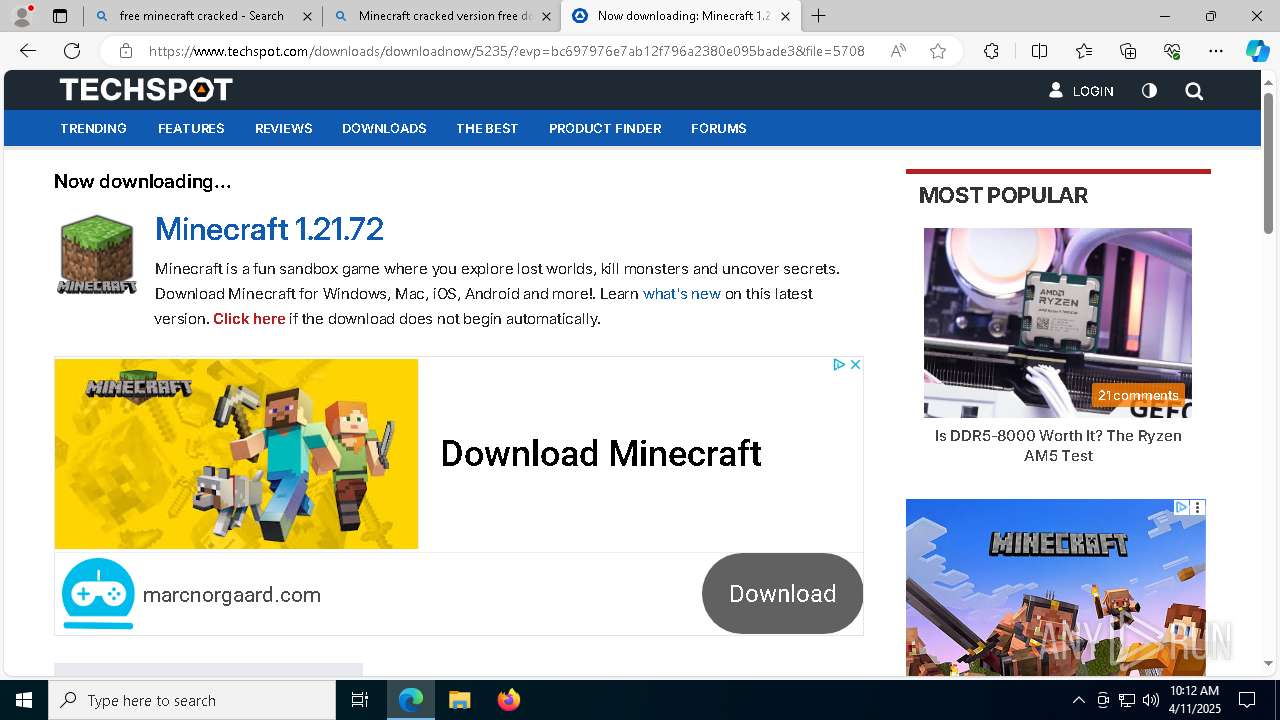This screenshot has height=720, width=1280.
Task: Open the notification center icon
Action: coord(1247,700)
